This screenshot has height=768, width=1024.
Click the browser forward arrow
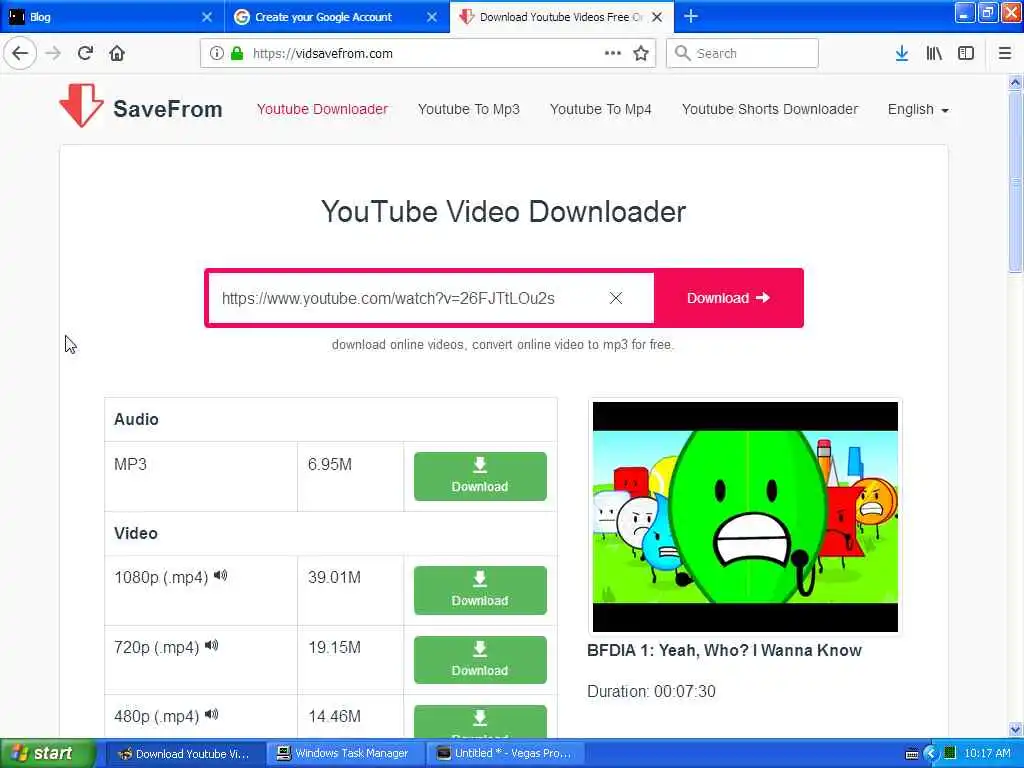point(54,54)
